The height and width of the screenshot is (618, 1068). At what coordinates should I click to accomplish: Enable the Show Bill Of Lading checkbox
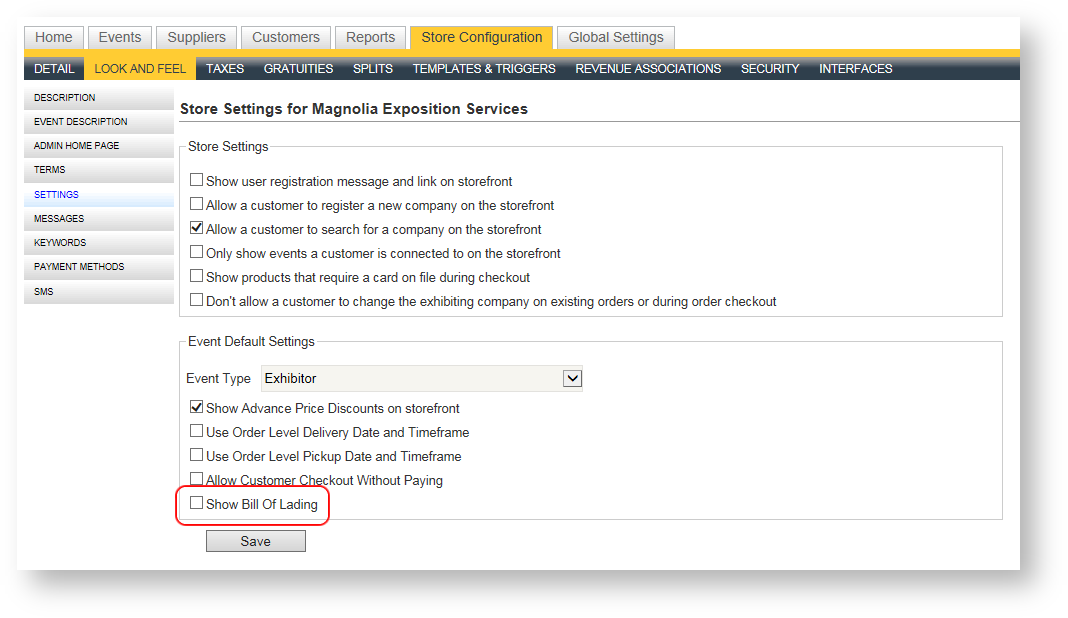pos(197,504)
